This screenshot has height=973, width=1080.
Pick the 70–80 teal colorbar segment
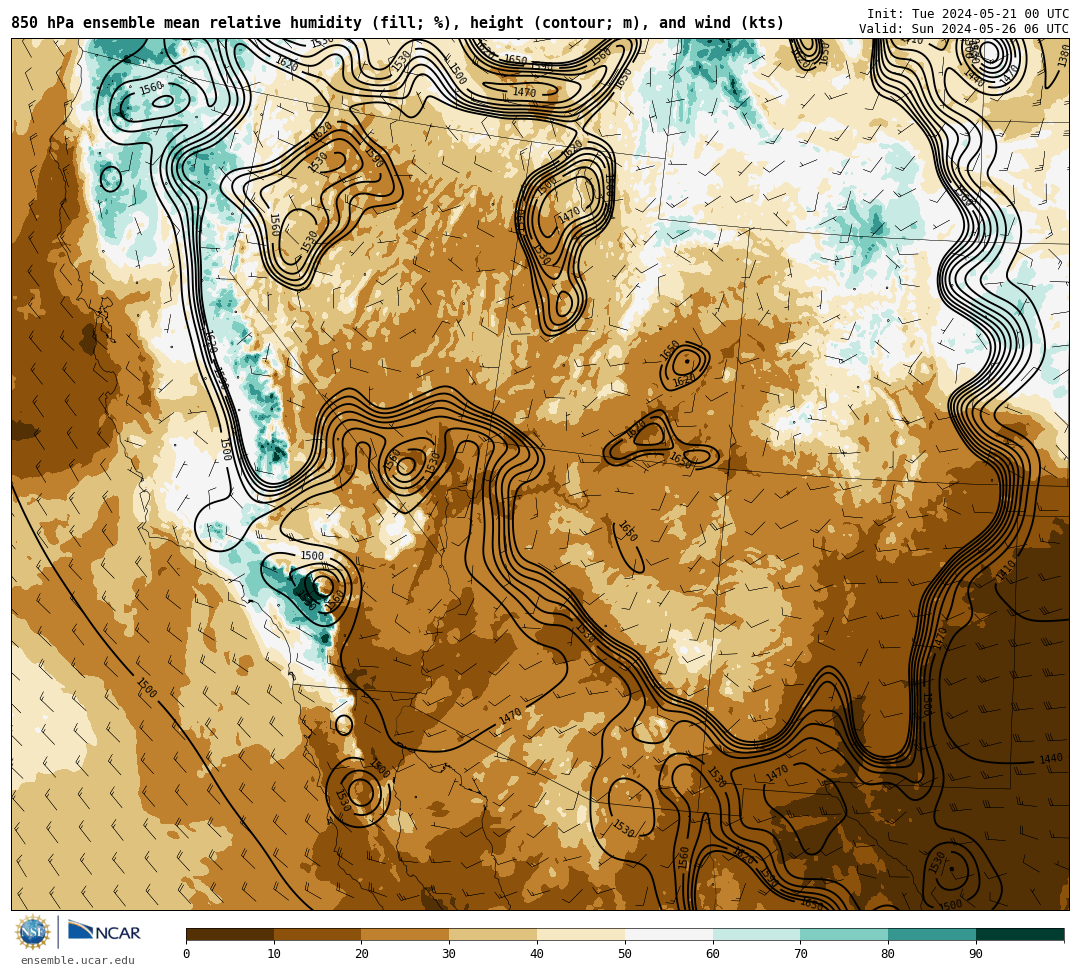(844, 934)
